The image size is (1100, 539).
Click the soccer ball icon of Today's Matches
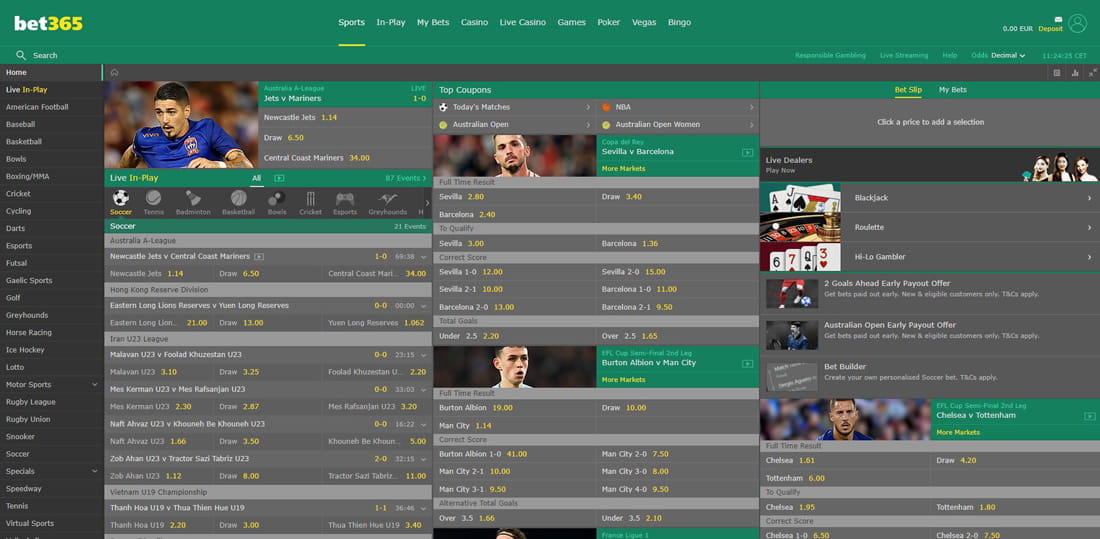click(443, 107)
